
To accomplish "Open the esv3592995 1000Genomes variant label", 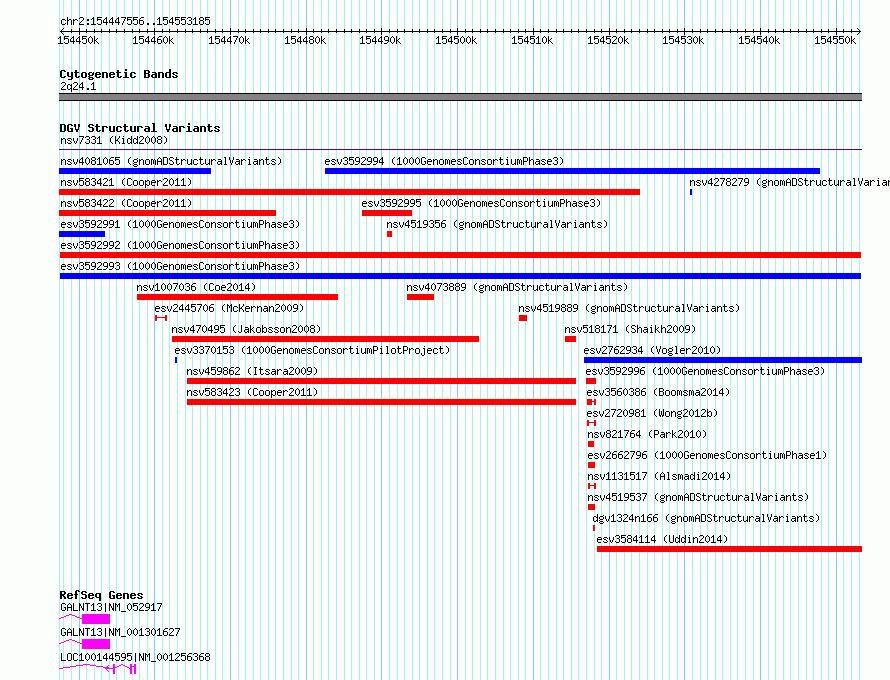I will pyautogui.click(x=481, y=203).
